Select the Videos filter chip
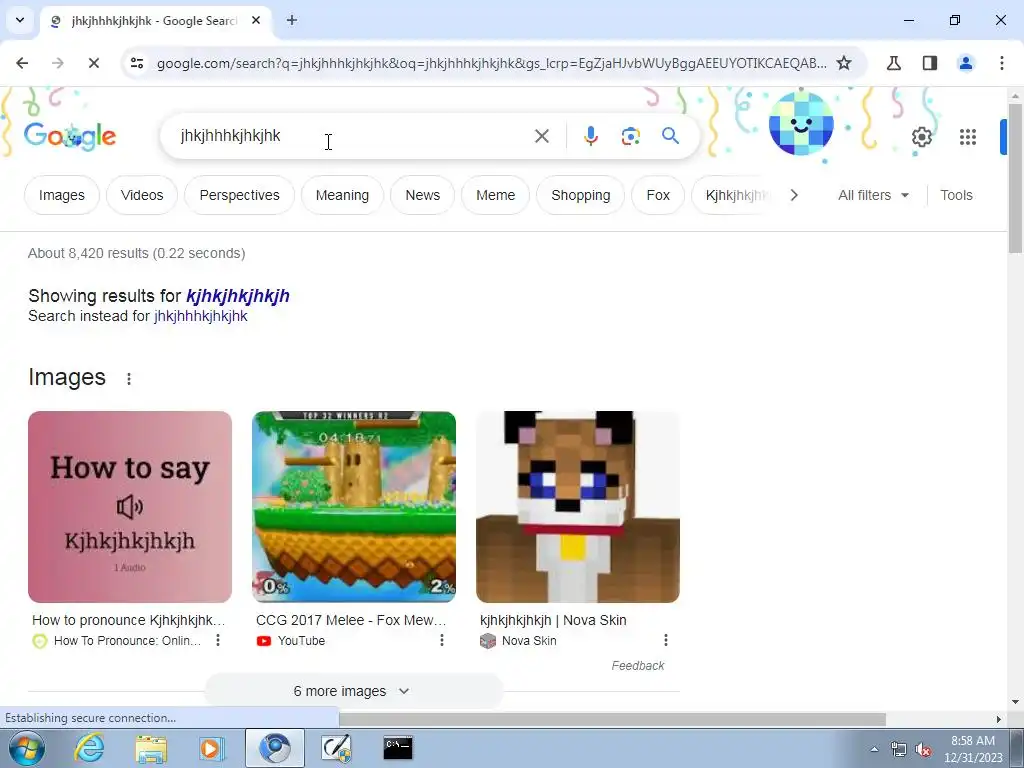Screen dimensions: 1024x768 coord(142,195)
